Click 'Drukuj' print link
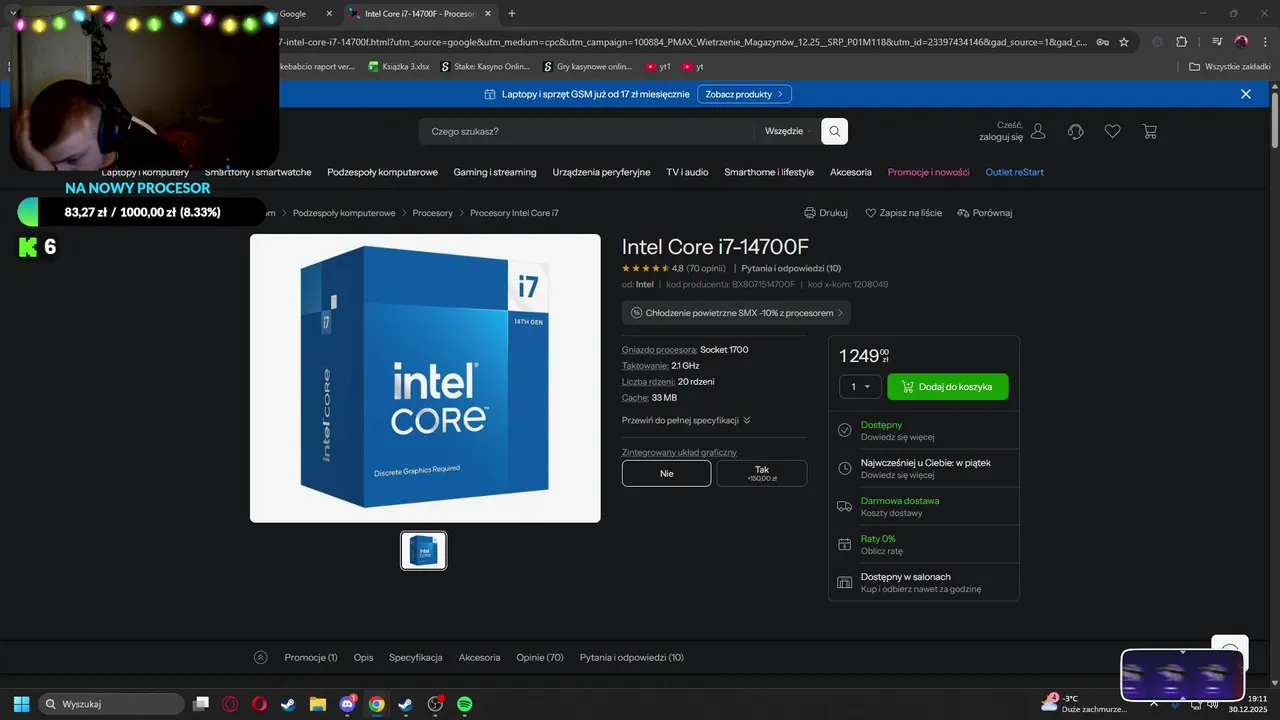 [x=826, y=213]
